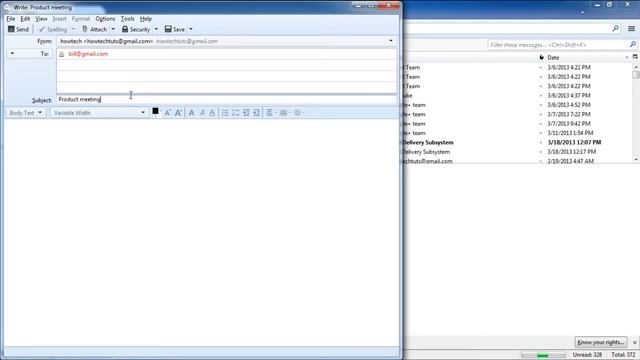Open Security options with the padlock button

(136, 29)
